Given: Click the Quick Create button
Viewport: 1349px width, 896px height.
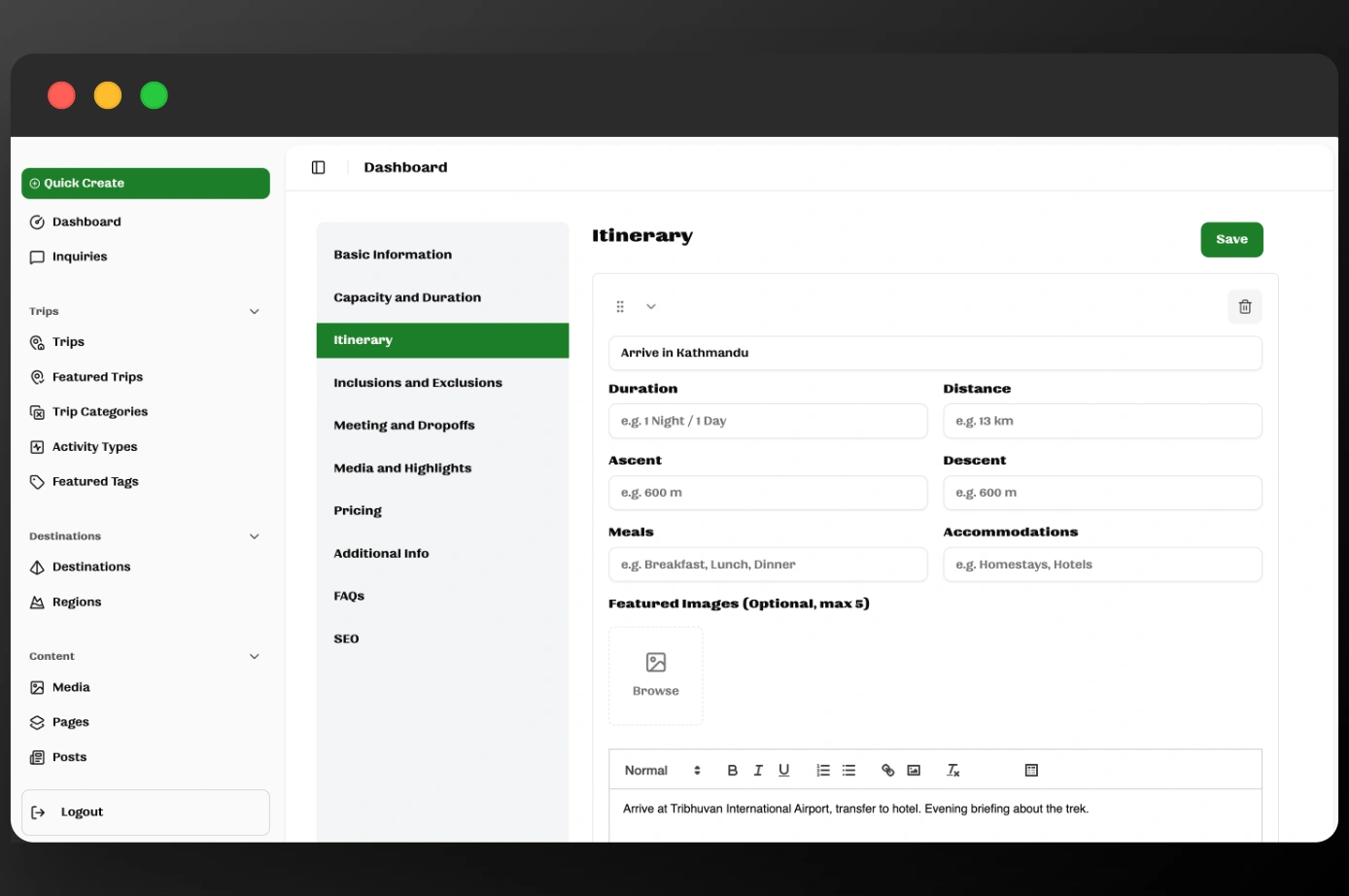Looking at the screenshot, I should coord(146,184).
